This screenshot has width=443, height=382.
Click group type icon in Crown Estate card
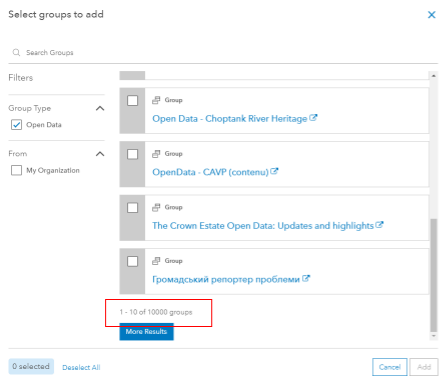156,207
